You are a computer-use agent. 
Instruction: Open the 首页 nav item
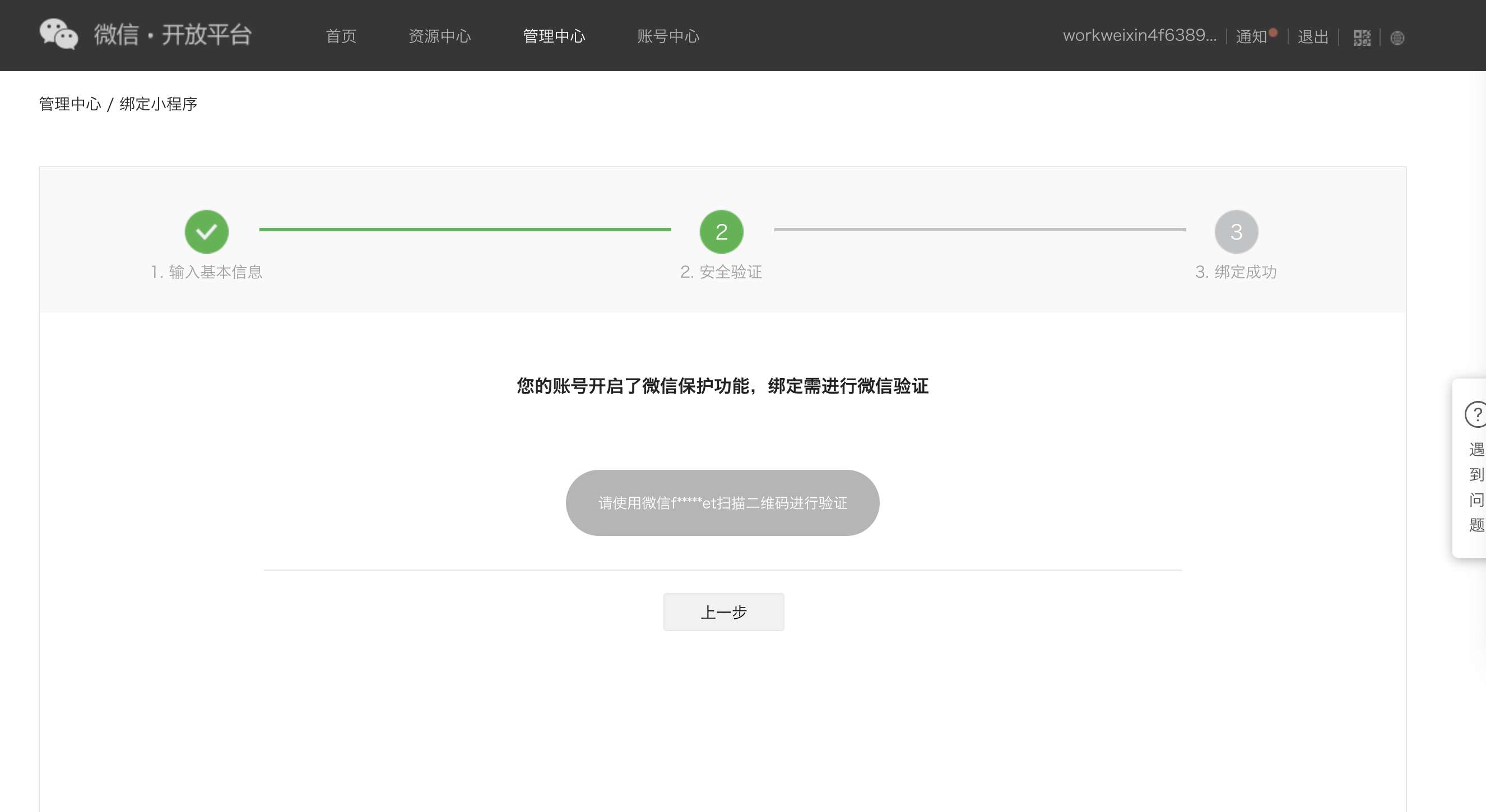click(x=341, y=36)
